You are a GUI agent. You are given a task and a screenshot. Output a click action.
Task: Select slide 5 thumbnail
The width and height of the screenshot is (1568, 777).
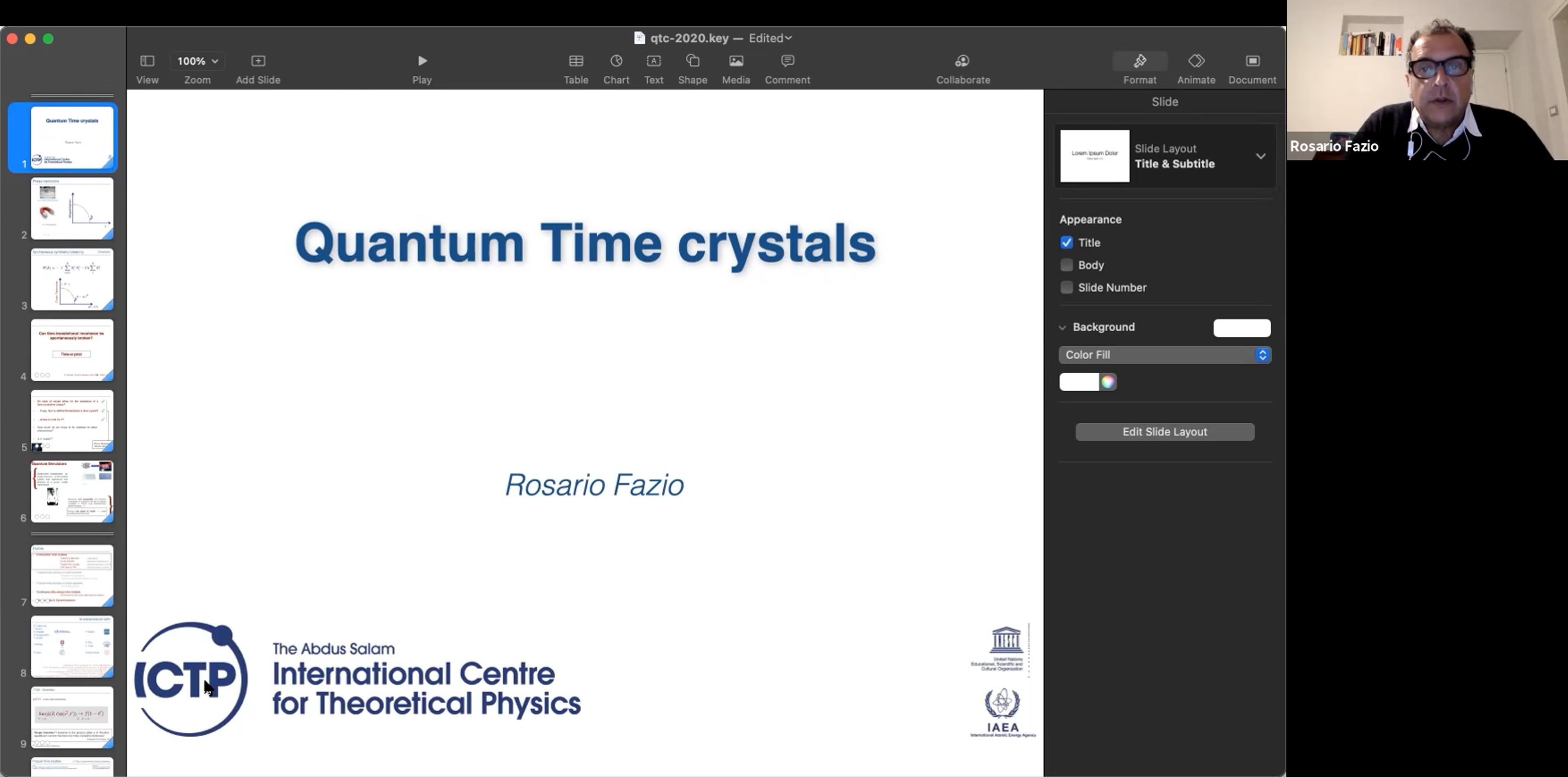[72, 421]
